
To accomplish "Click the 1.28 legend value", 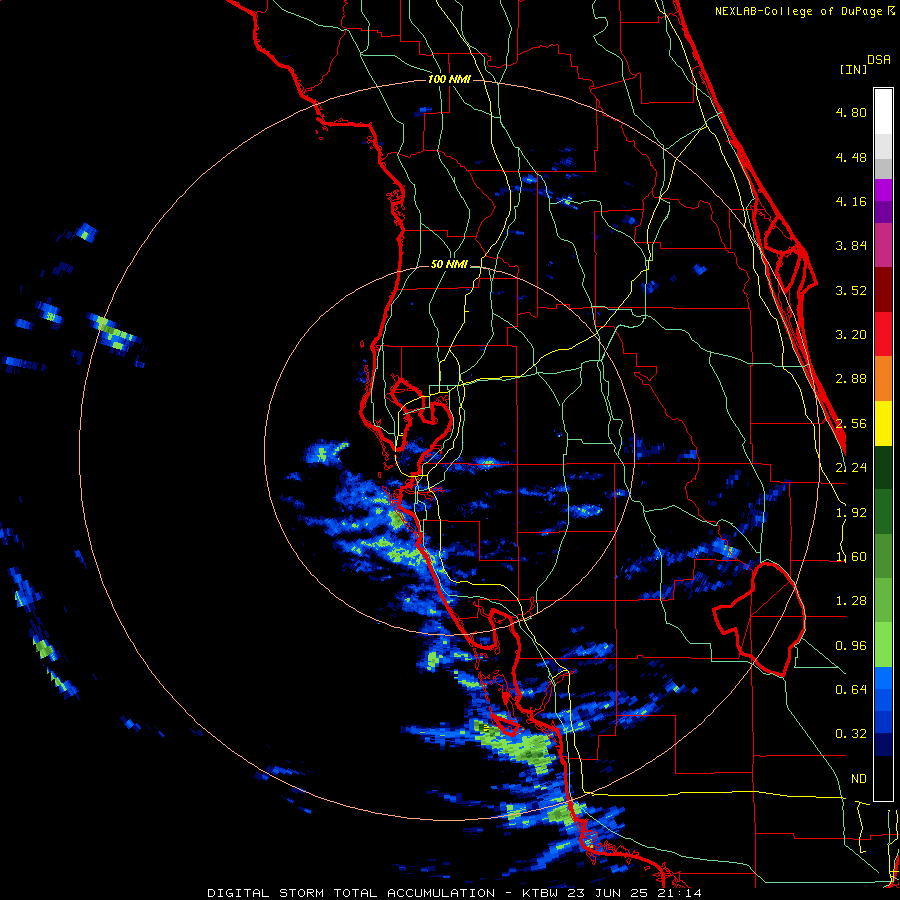I will (x=851, y=601).
